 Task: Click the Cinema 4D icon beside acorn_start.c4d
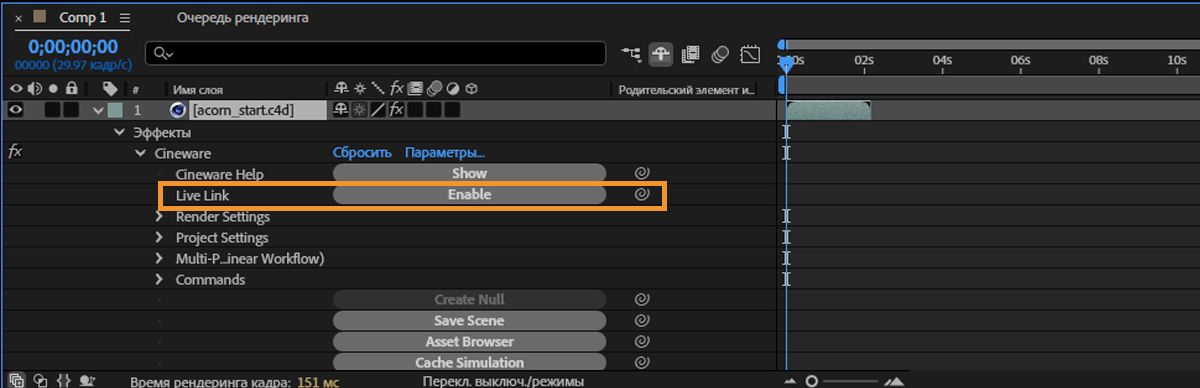coord(179,110)
